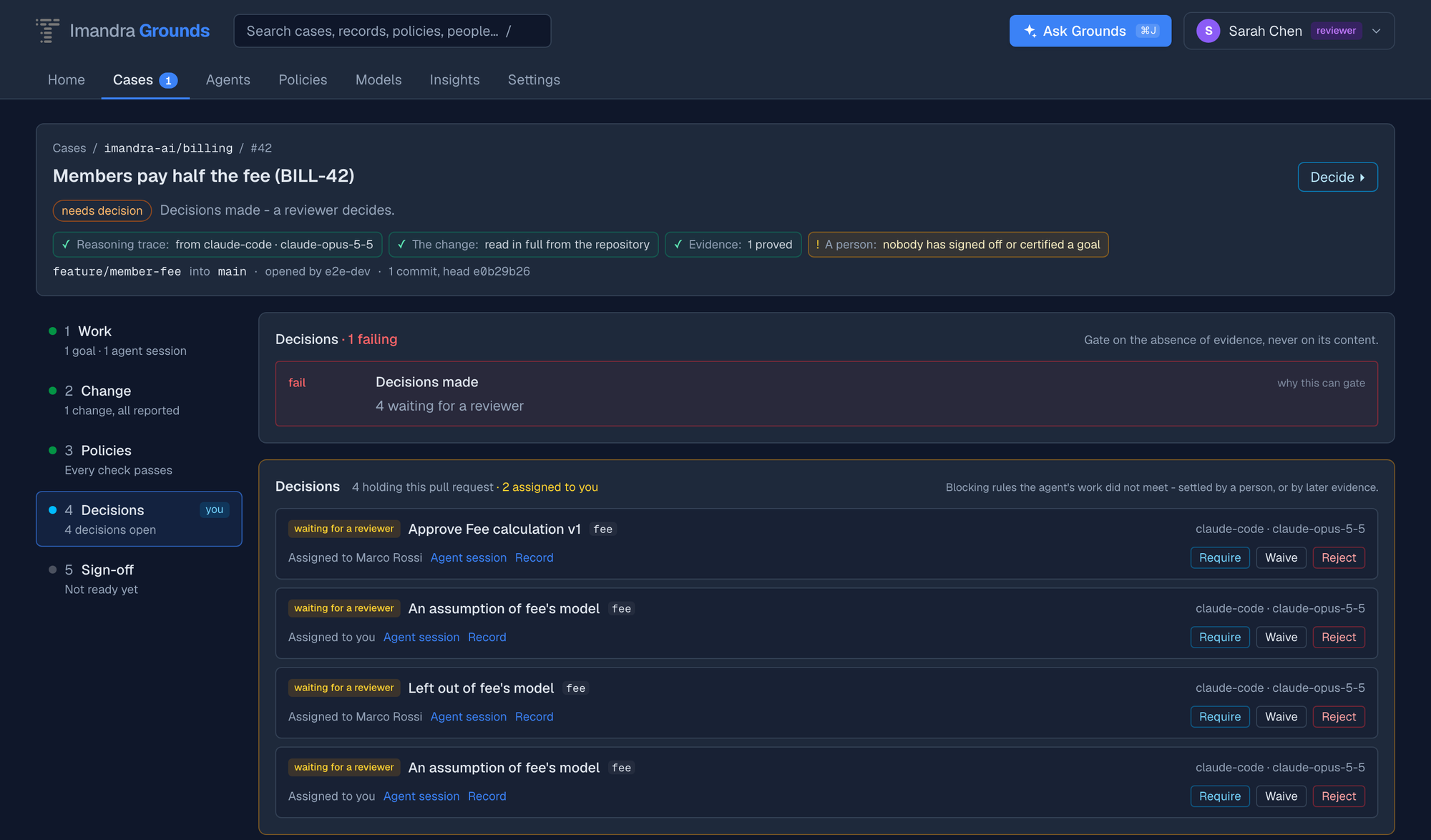Click the 'The change' evidence chip
Image resolution: width=1431 pixels, height=840 pixels.
pyautogui.click(x=523, y=245)
